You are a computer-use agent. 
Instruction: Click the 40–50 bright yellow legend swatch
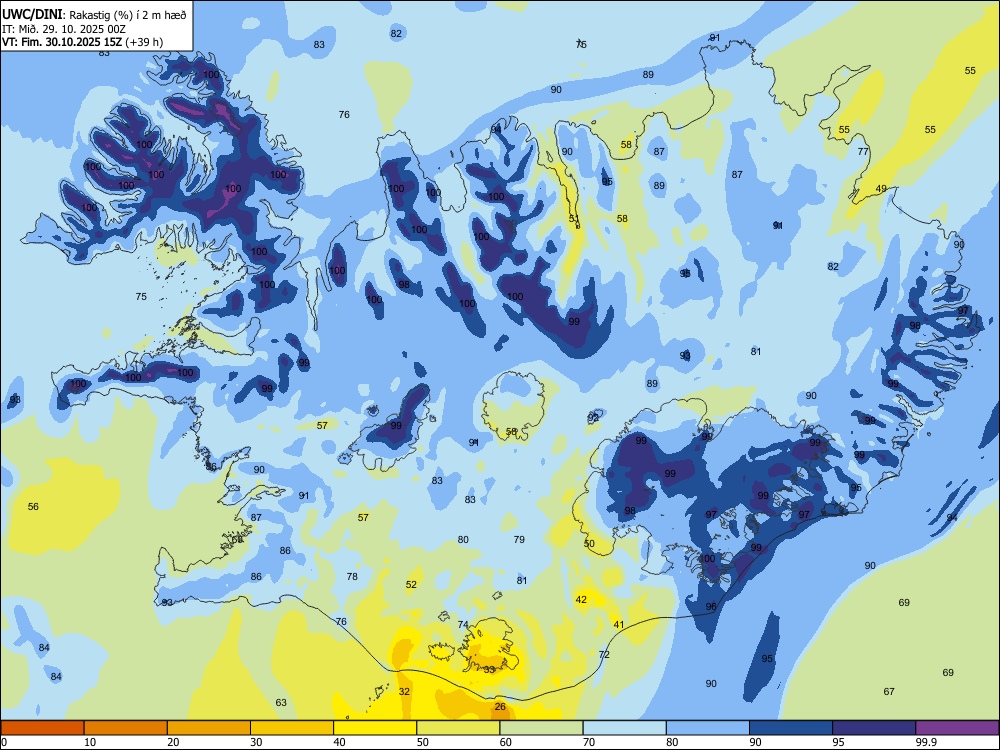pyautogui.click(x=375, y=728)
